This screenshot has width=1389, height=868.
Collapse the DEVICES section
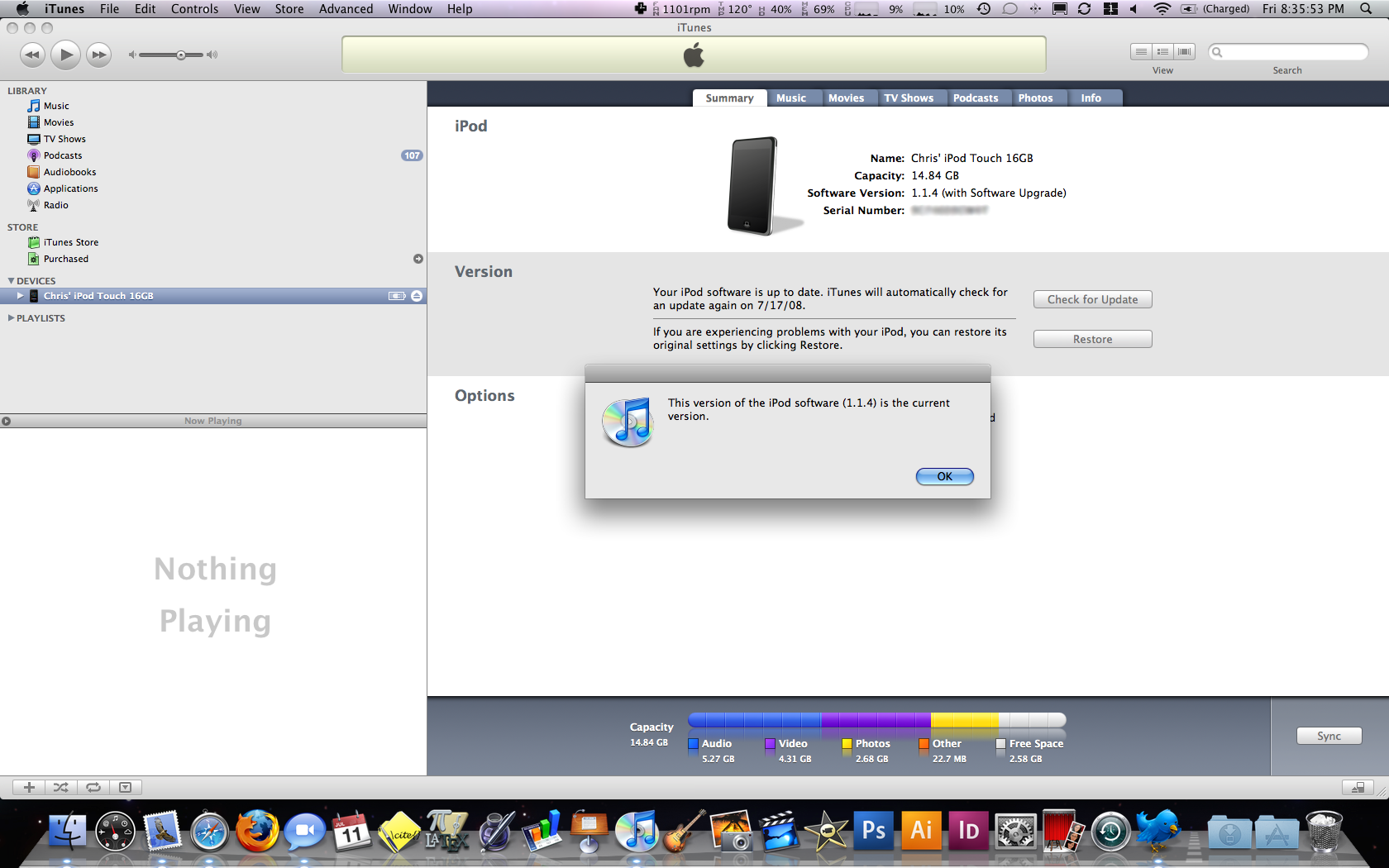pos(11,281)
